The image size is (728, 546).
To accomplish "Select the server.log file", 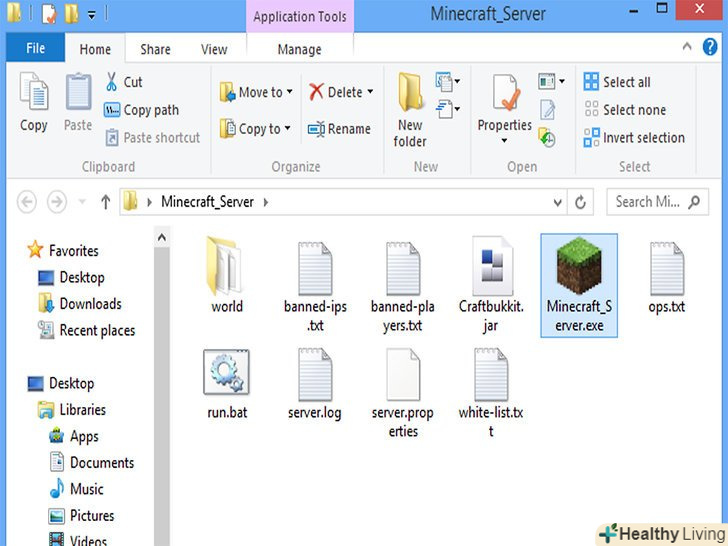I will coord(315,384).
